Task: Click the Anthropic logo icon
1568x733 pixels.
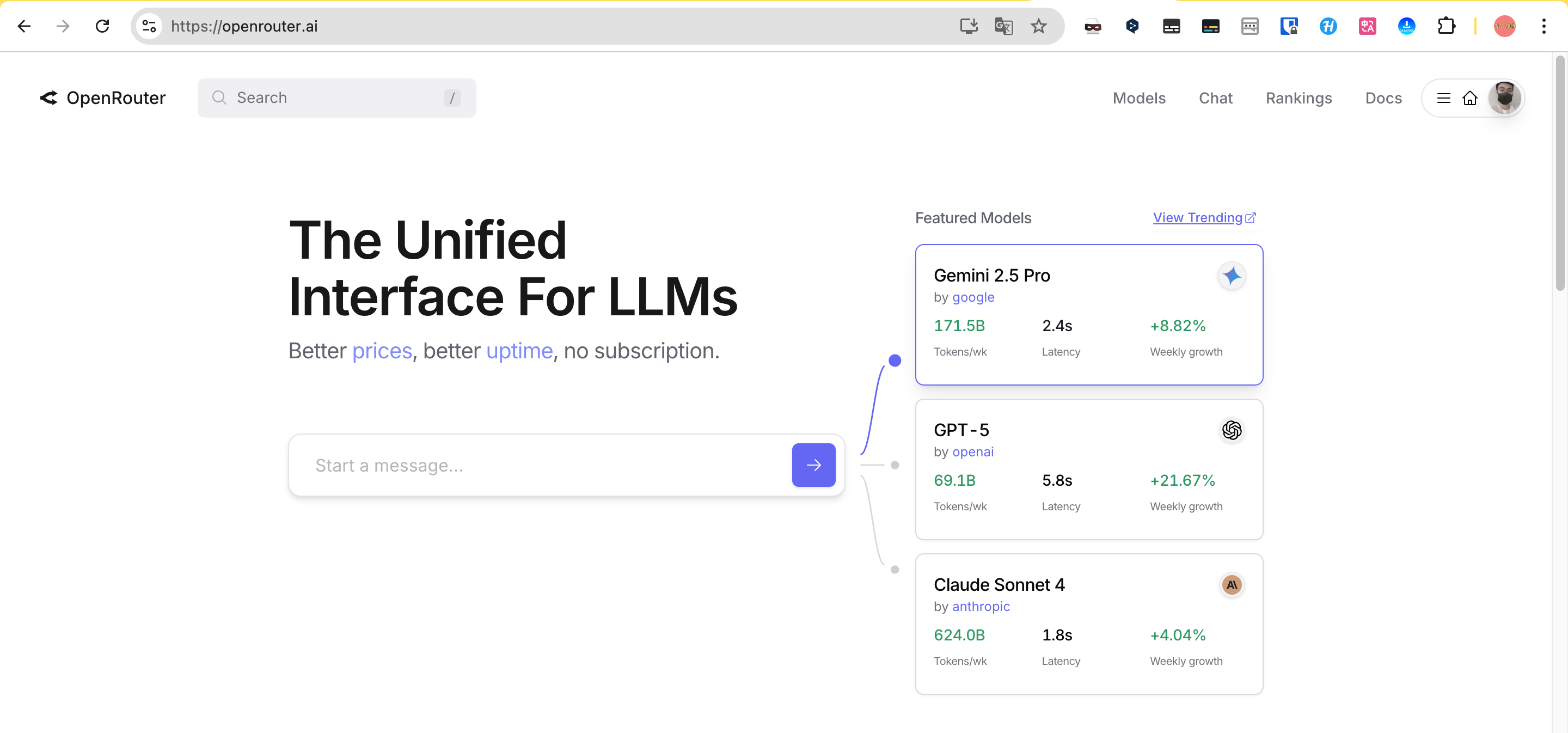Action: (x=1232, y=585)
